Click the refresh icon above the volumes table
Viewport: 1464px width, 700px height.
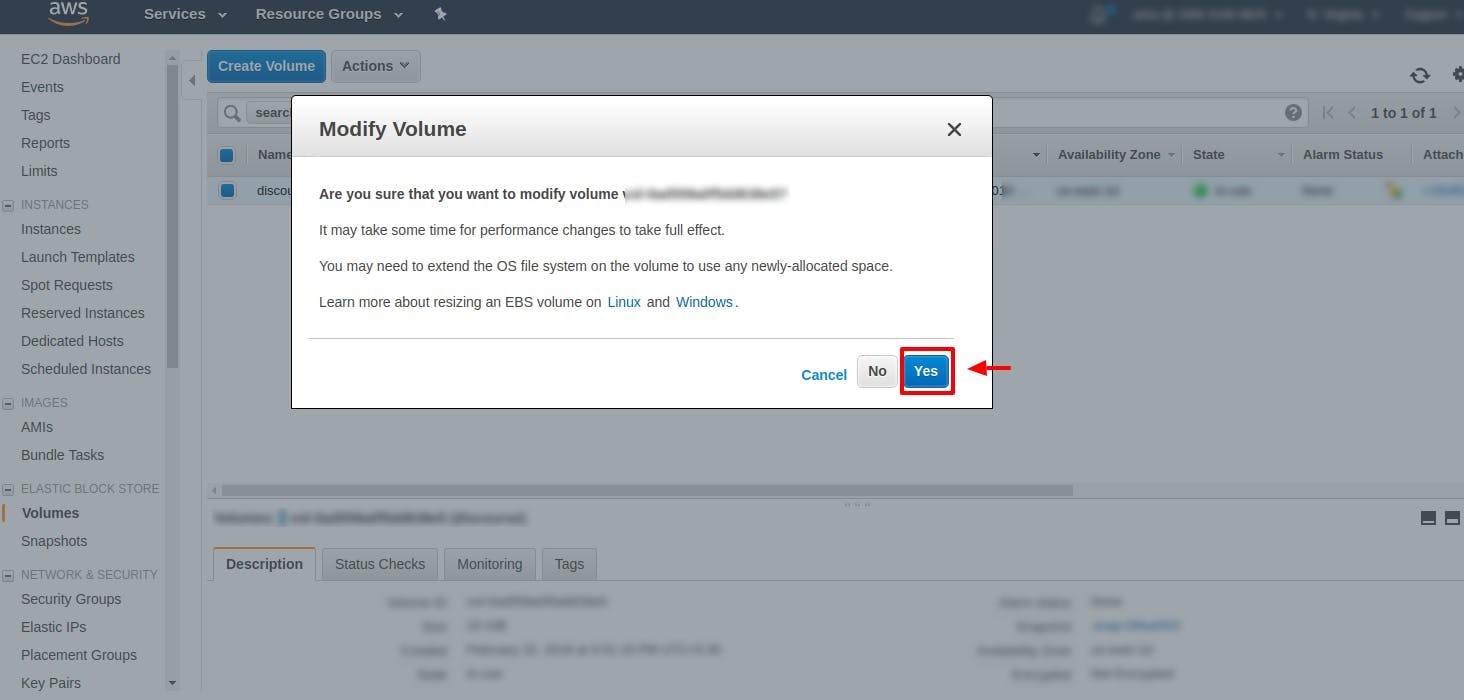click(x=1419, y=75)
